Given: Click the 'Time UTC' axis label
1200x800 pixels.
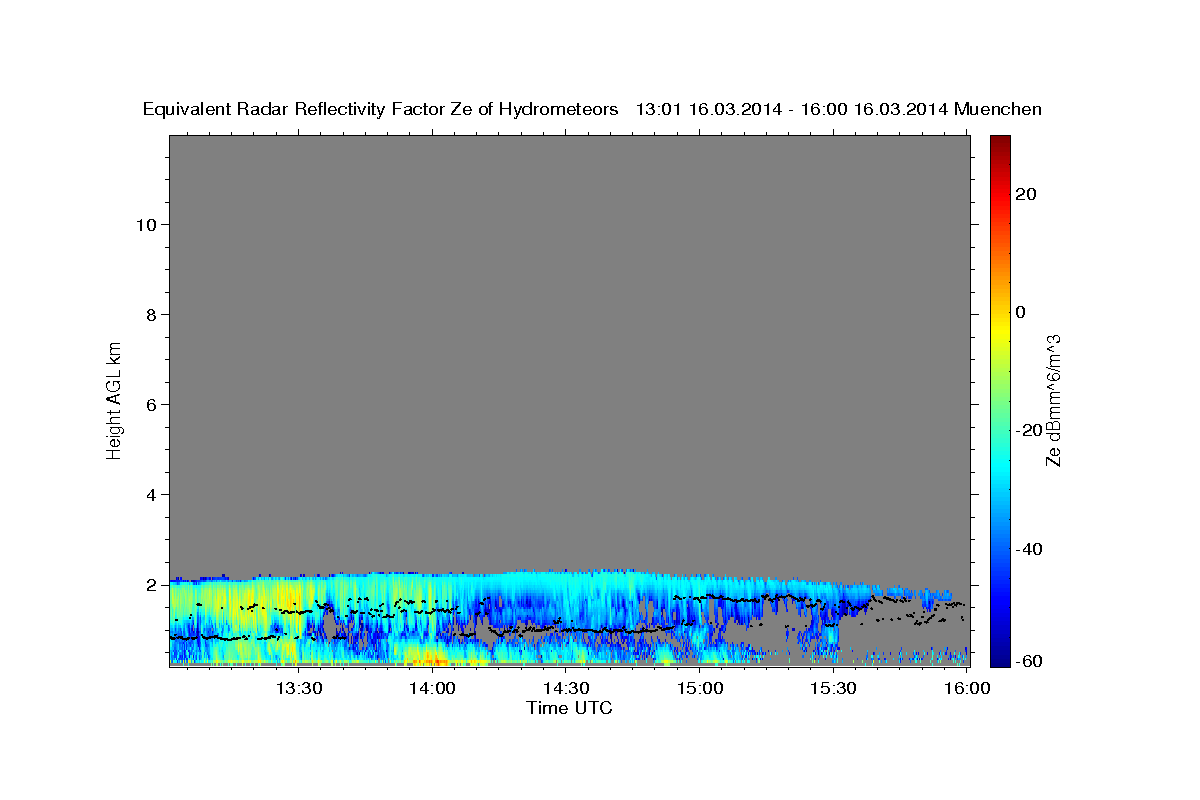Looking at the screenshot, I should coord(569,708).
